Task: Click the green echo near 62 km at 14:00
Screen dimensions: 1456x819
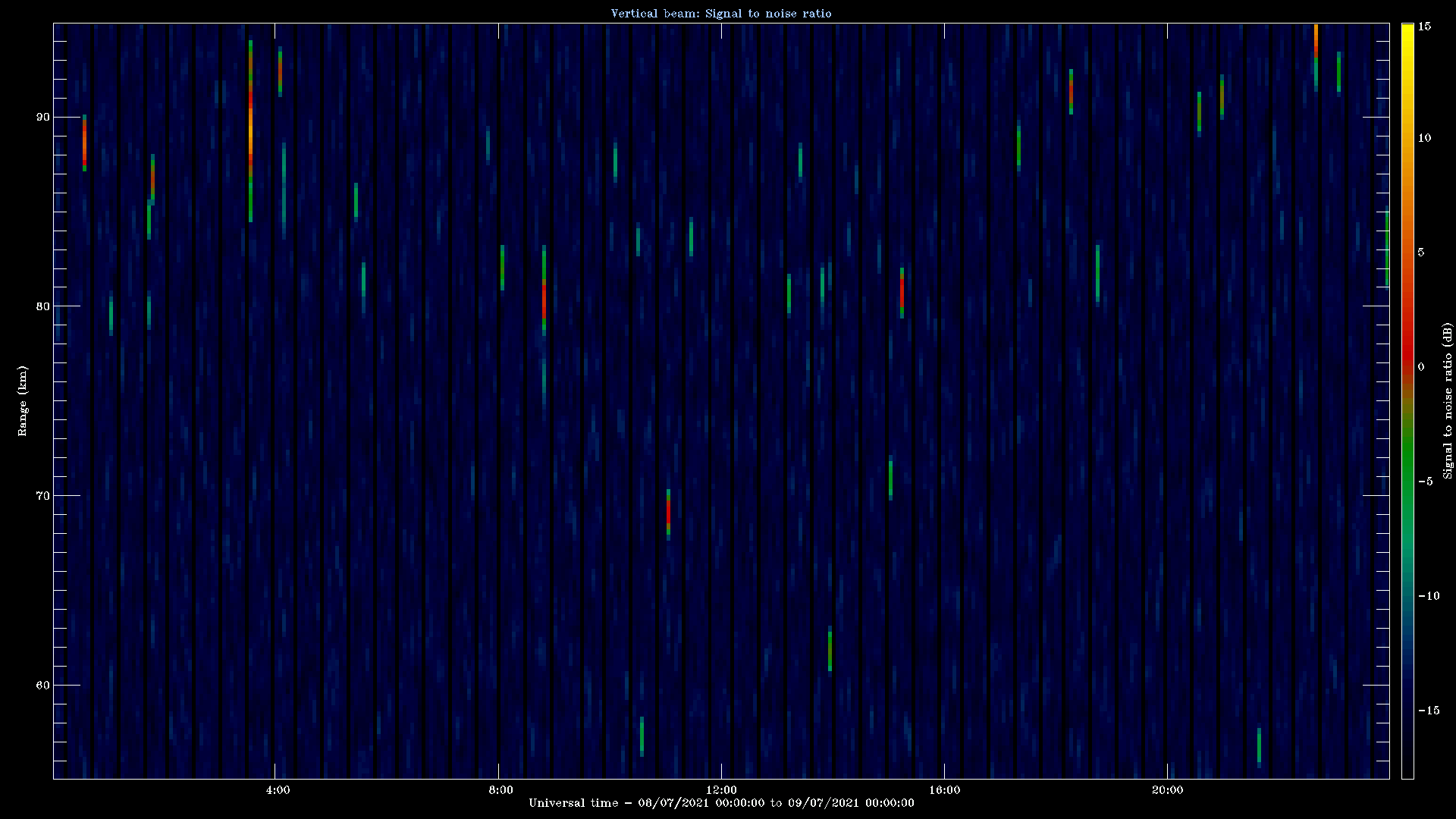Action: coord(830,649)
